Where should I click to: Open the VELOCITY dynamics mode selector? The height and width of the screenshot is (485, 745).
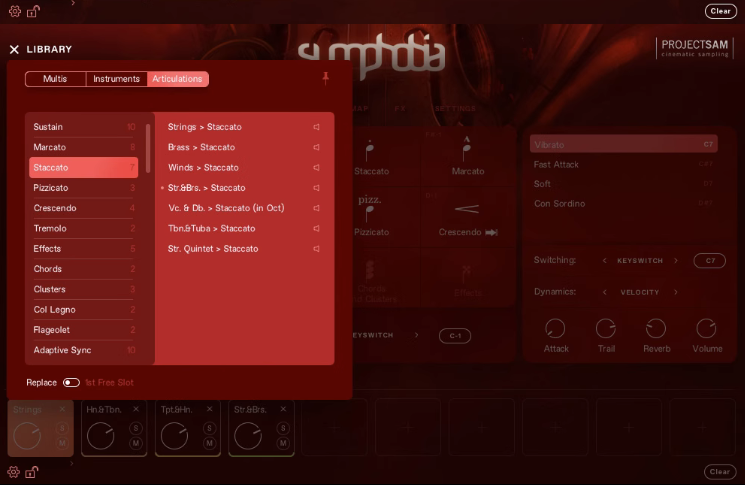tap(640, 292)
